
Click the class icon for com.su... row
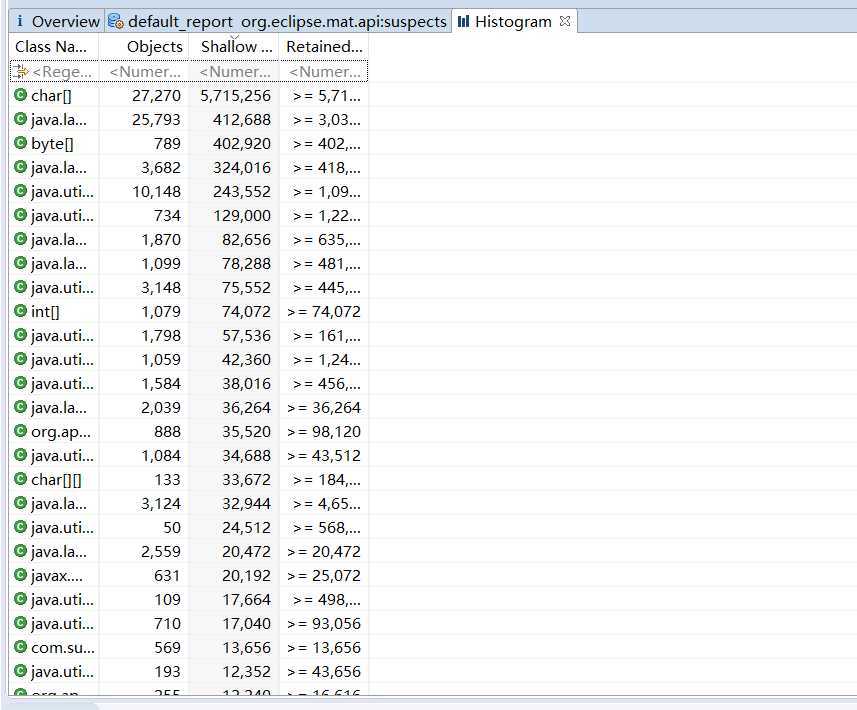click(x=20, y=647)
